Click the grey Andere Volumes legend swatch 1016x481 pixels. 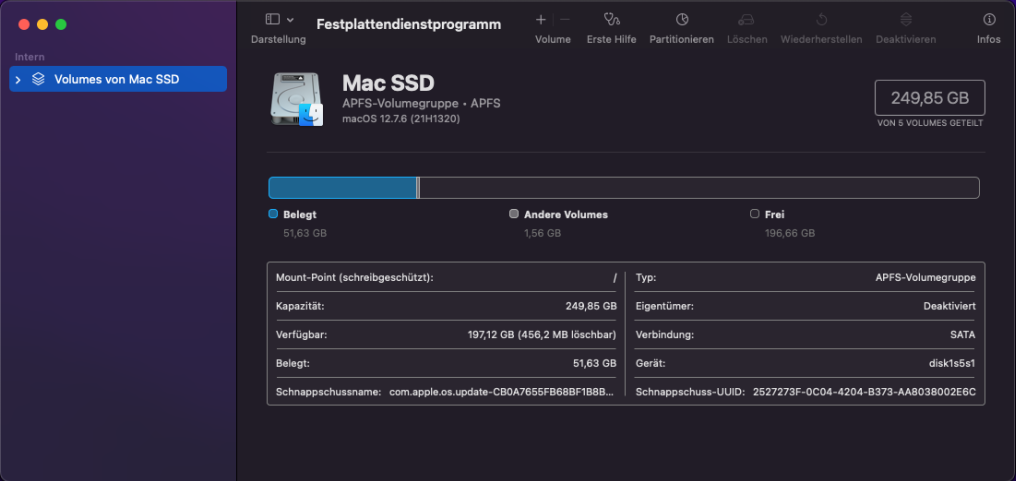tap(514, 214)
